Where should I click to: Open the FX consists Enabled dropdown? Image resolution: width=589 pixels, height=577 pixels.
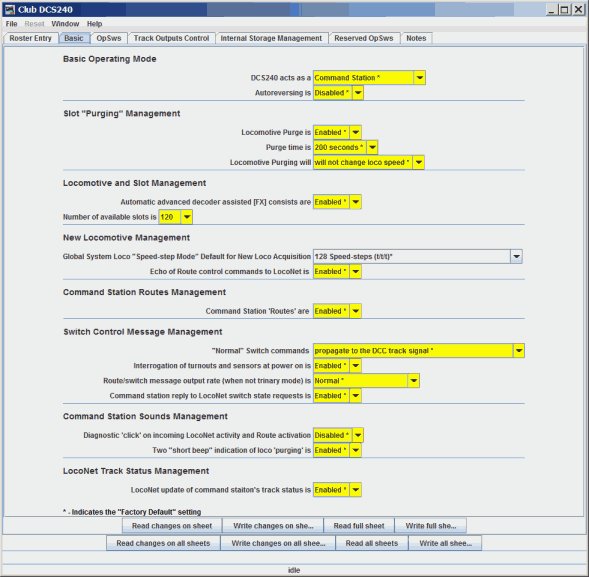337,202
